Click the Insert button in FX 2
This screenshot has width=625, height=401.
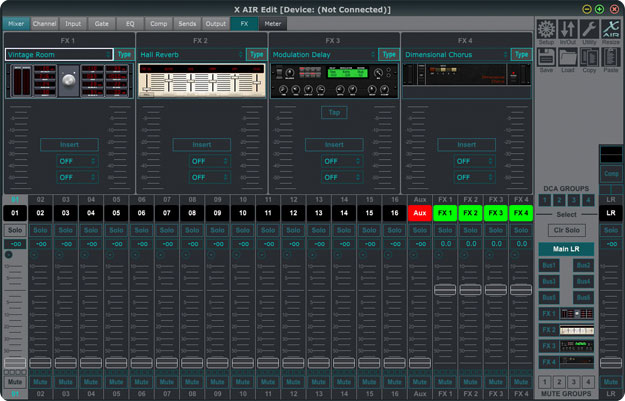coord(202,144)
